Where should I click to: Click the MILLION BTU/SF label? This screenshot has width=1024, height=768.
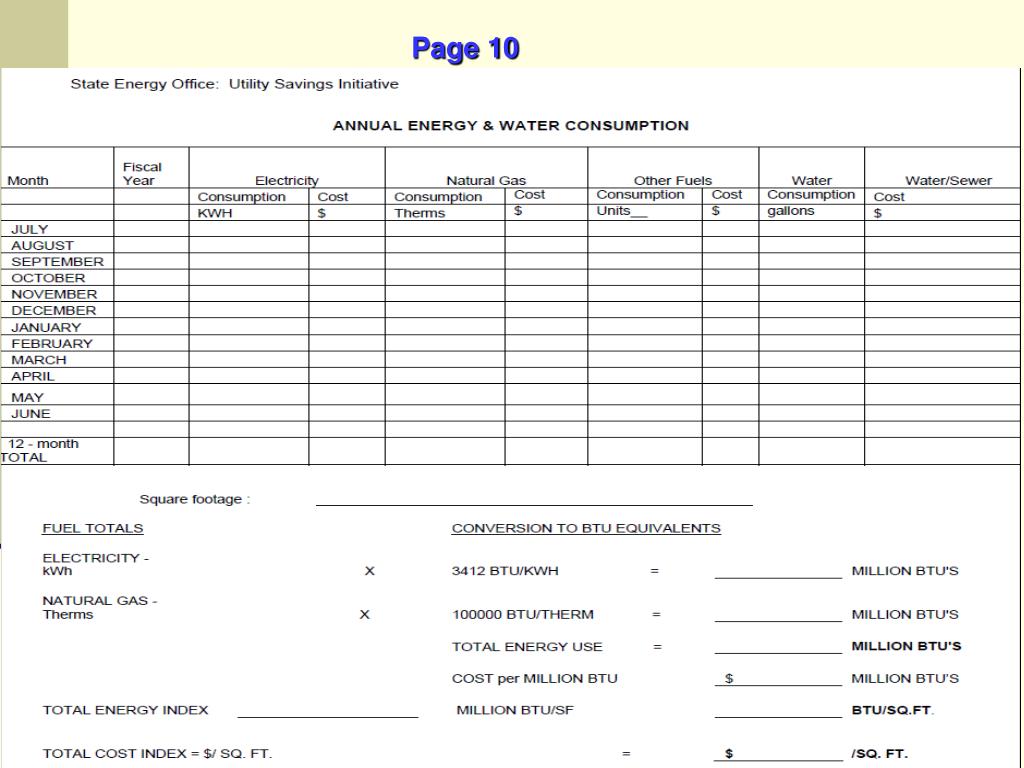click(515, 711)
